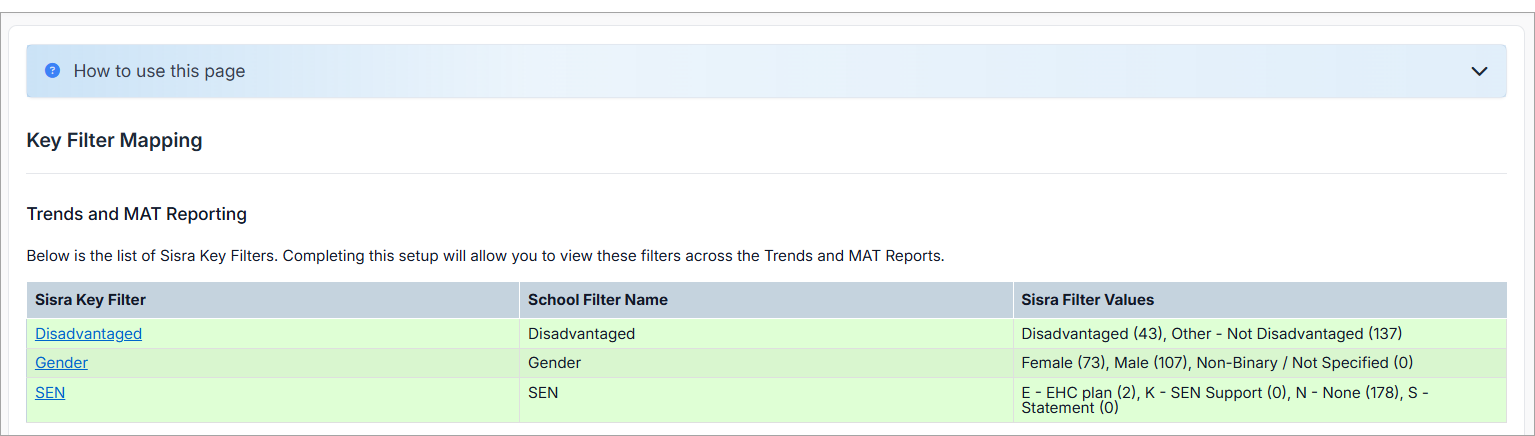Click the School Filter Name column header

tap(597, 300)
